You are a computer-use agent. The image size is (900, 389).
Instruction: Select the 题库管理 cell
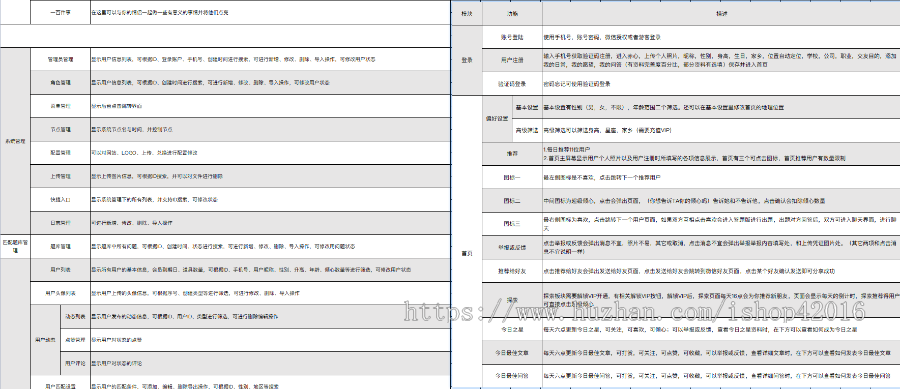pyautogui.click(x=60, y=247)
